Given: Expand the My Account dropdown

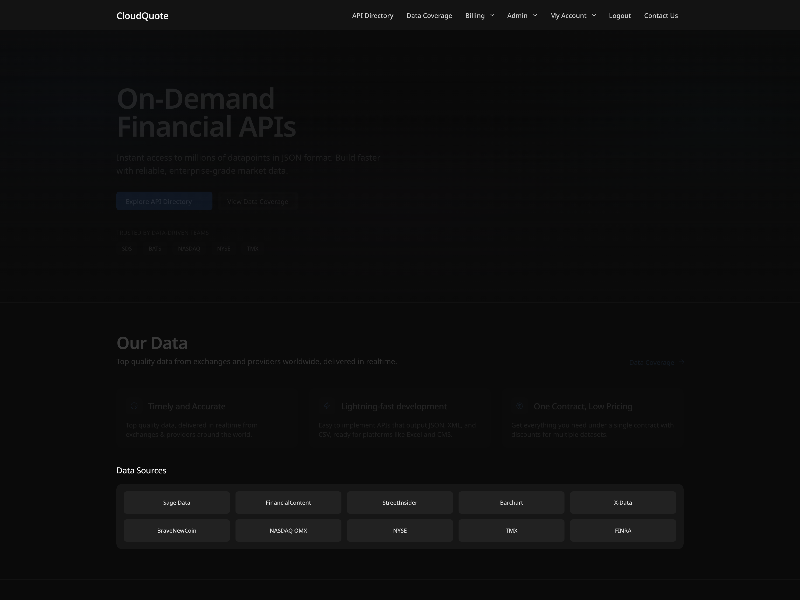Looking at the screenshot, I should pyautogui.click(x=572, y=15).
